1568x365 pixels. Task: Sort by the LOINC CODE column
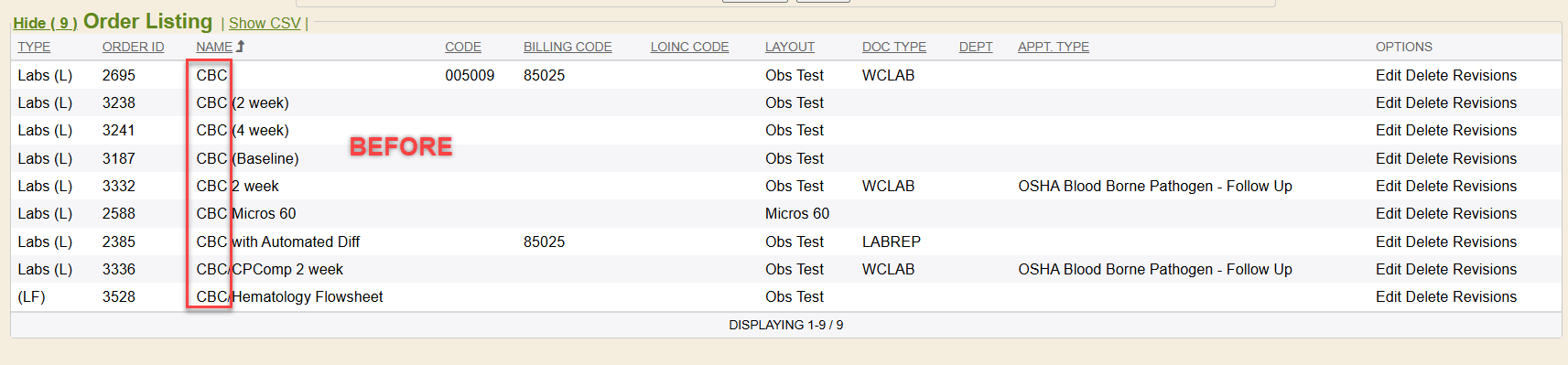(x=689, y=47)
